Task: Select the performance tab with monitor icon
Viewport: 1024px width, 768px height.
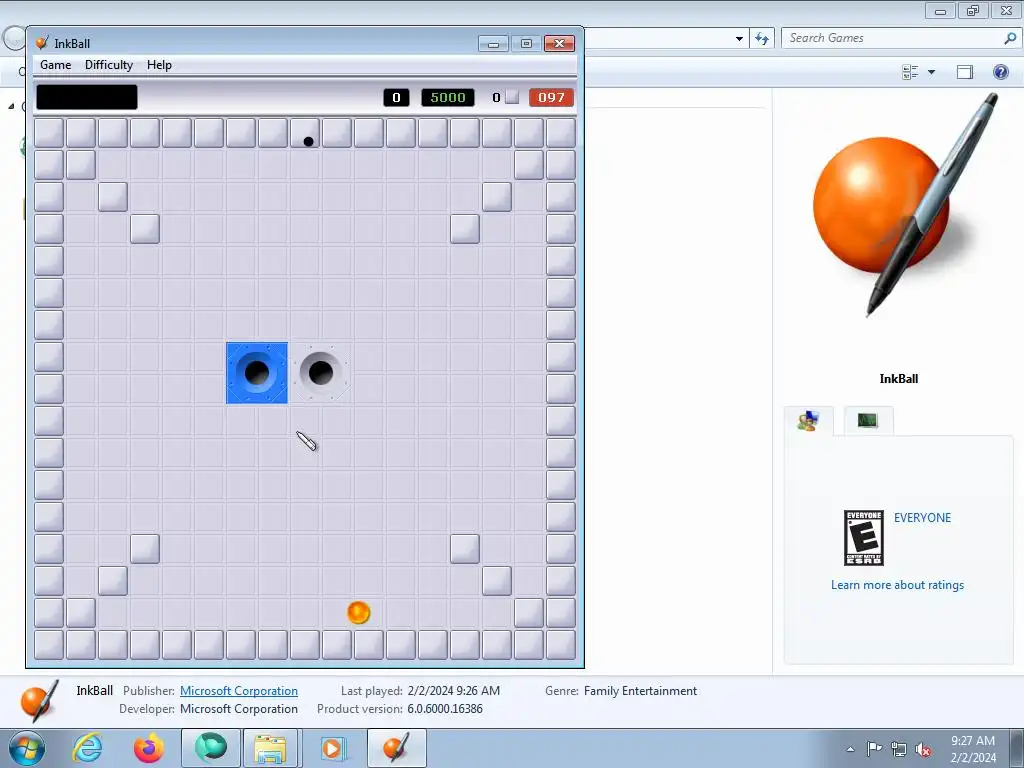Action: [x=868, y=421]
